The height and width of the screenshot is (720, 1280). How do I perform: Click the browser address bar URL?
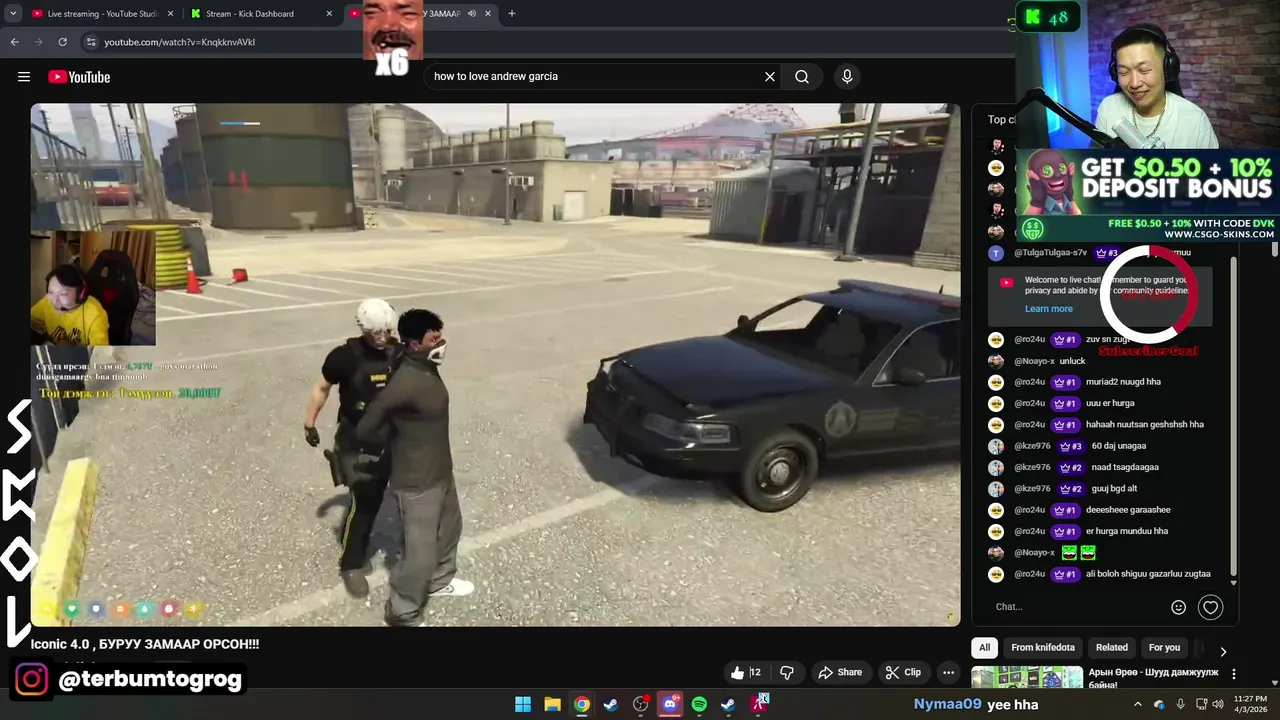[180, 42]
